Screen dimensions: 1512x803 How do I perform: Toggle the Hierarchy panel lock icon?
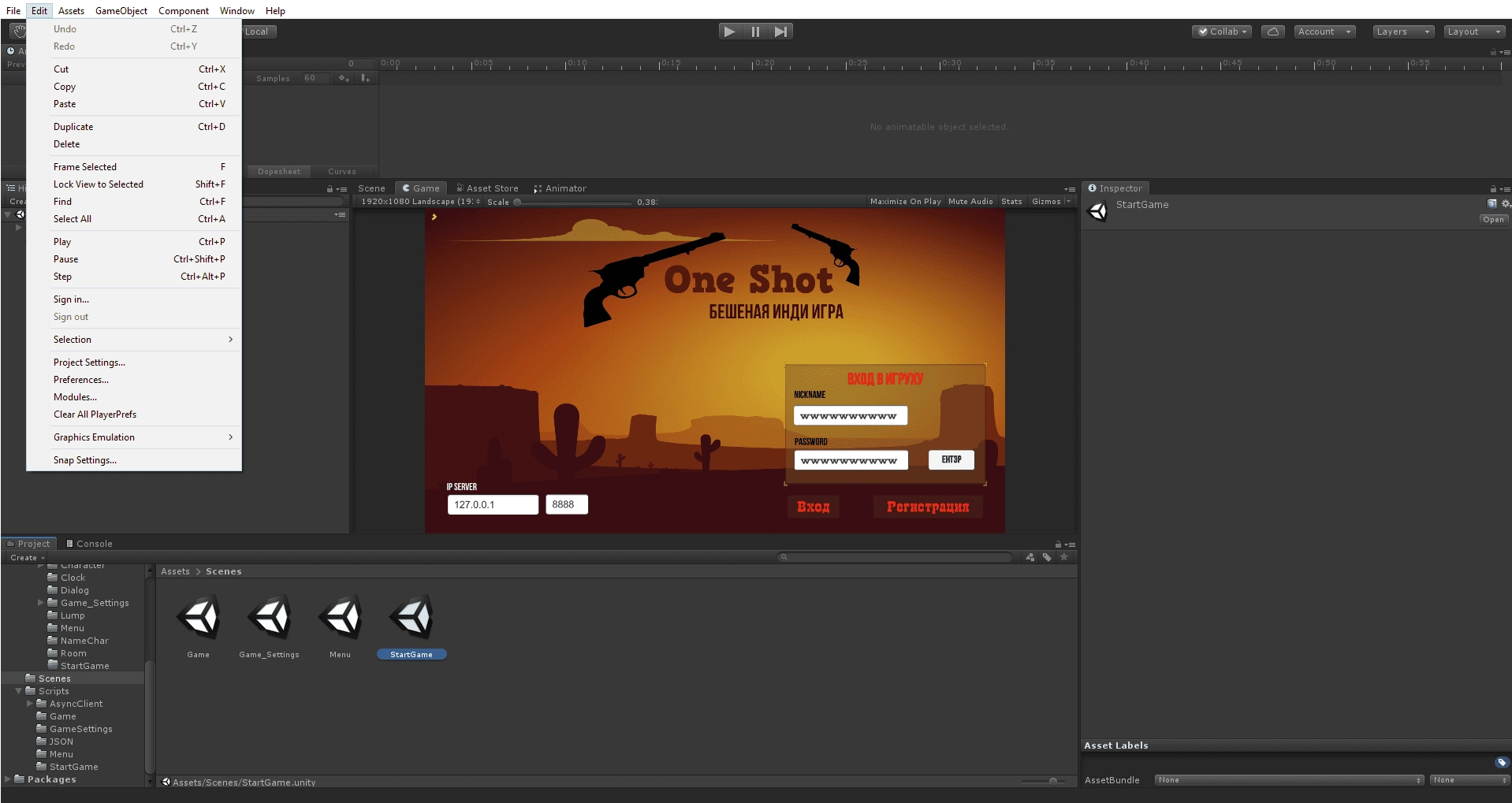[x=330, y=189]
